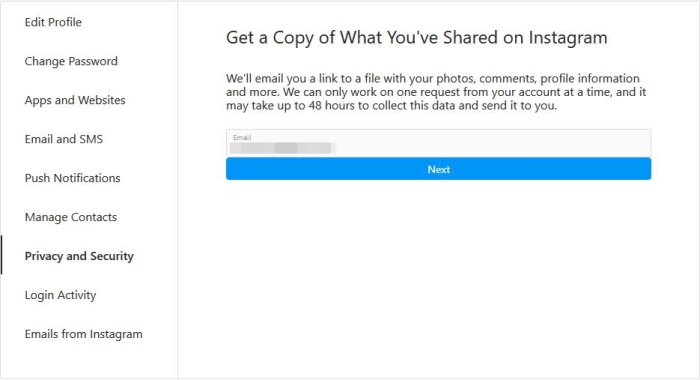
Task: Open the Edit Profile settings page
Action: pyautogui.click(x=53, y=22)
